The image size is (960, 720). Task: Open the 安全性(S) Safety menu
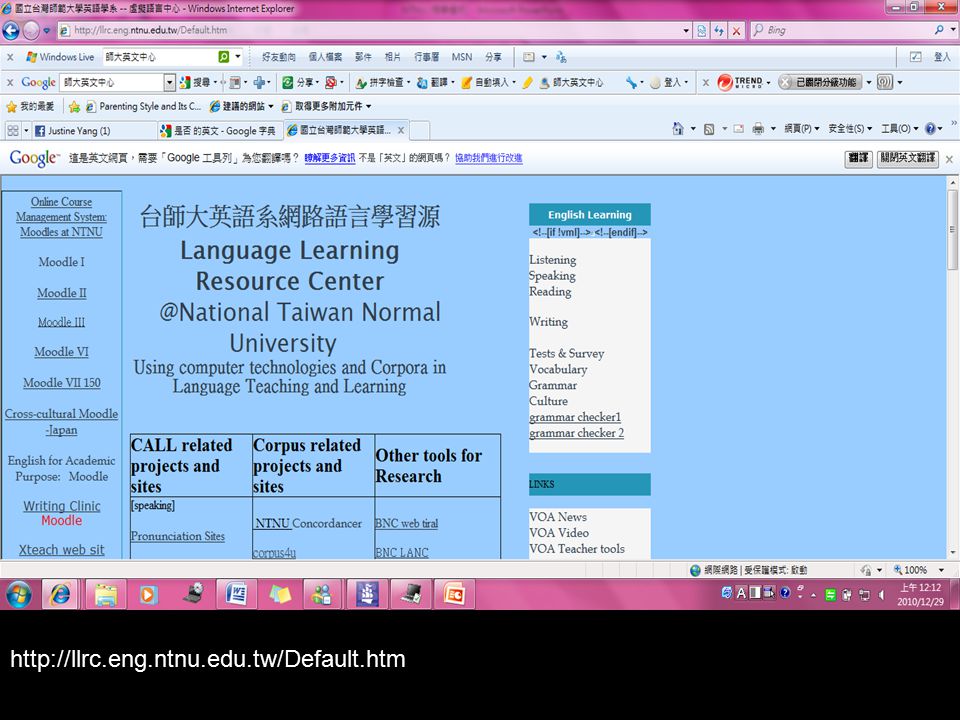850,129
